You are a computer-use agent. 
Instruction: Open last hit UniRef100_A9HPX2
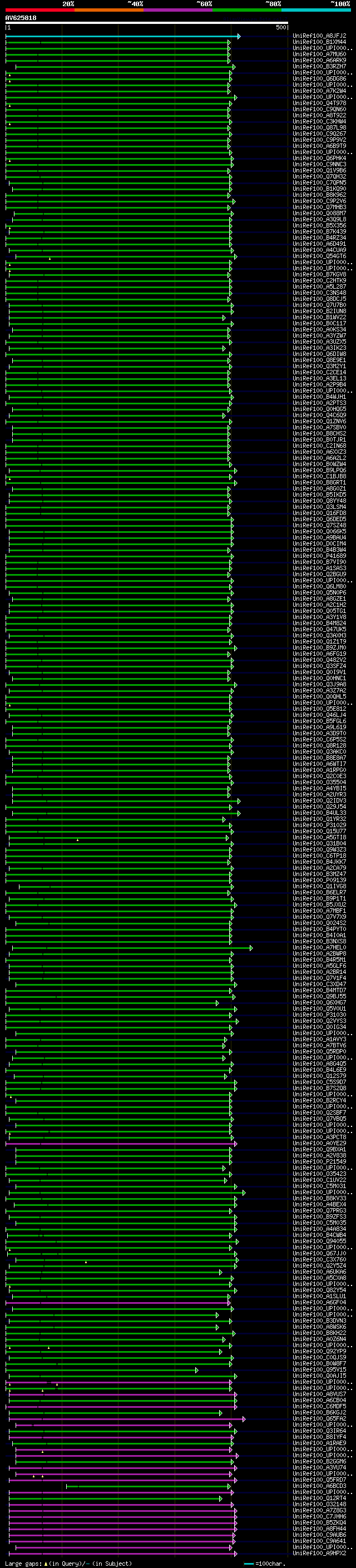319,1553
